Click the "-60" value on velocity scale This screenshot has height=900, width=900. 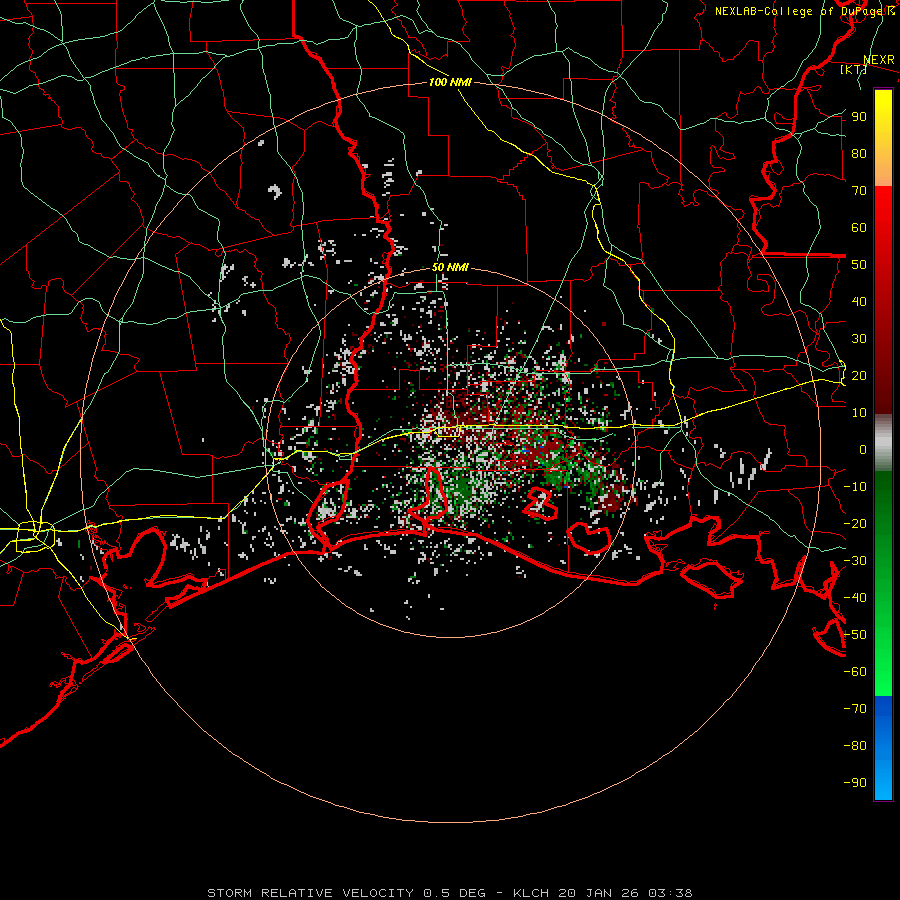tap(855, 672)
